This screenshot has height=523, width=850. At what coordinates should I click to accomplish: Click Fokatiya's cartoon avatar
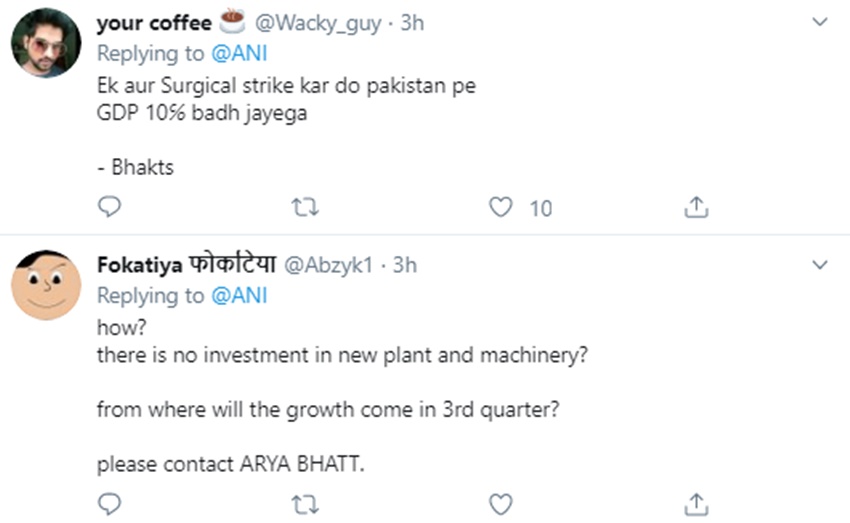click(45, 286)
